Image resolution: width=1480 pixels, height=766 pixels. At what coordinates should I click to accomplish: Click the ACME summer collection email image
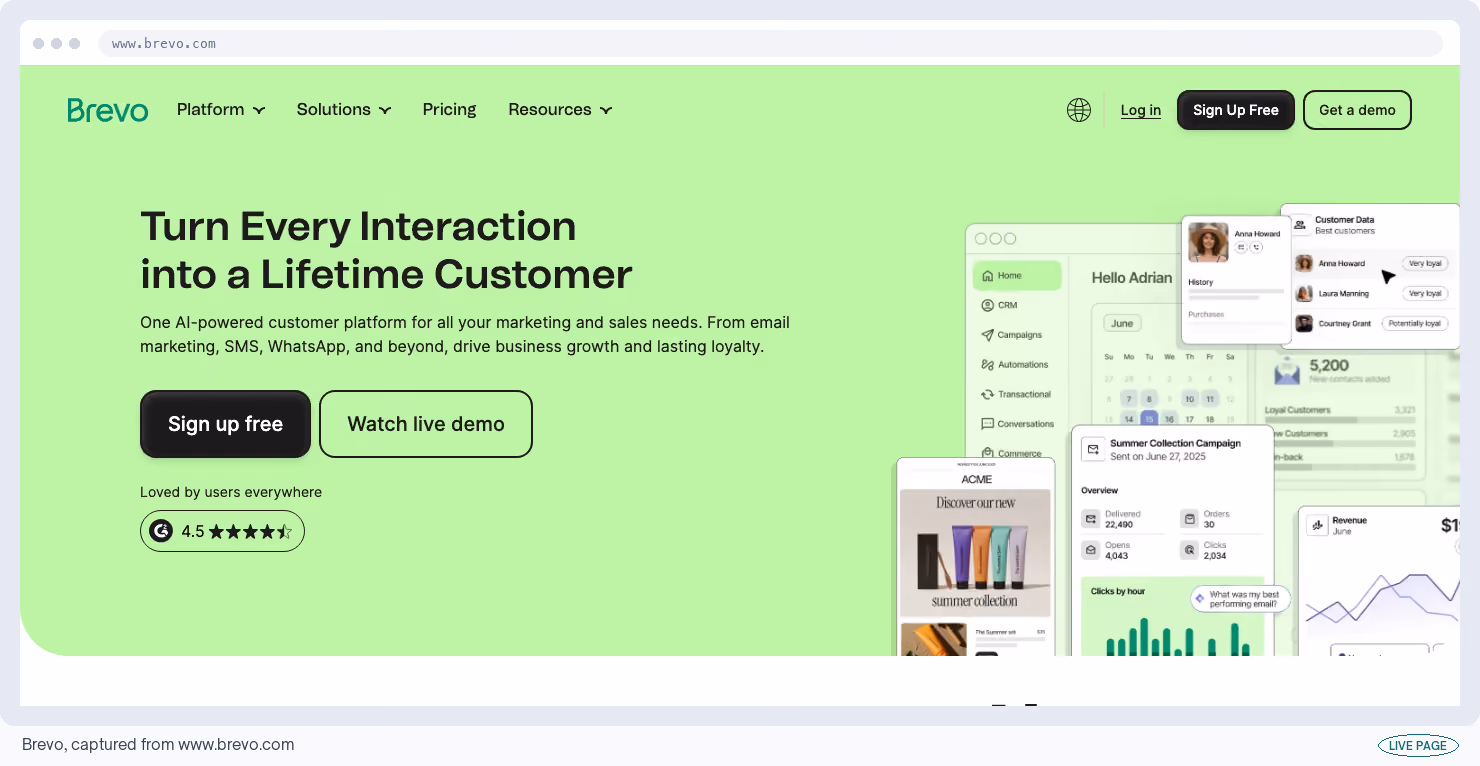[x=975, y=552]
